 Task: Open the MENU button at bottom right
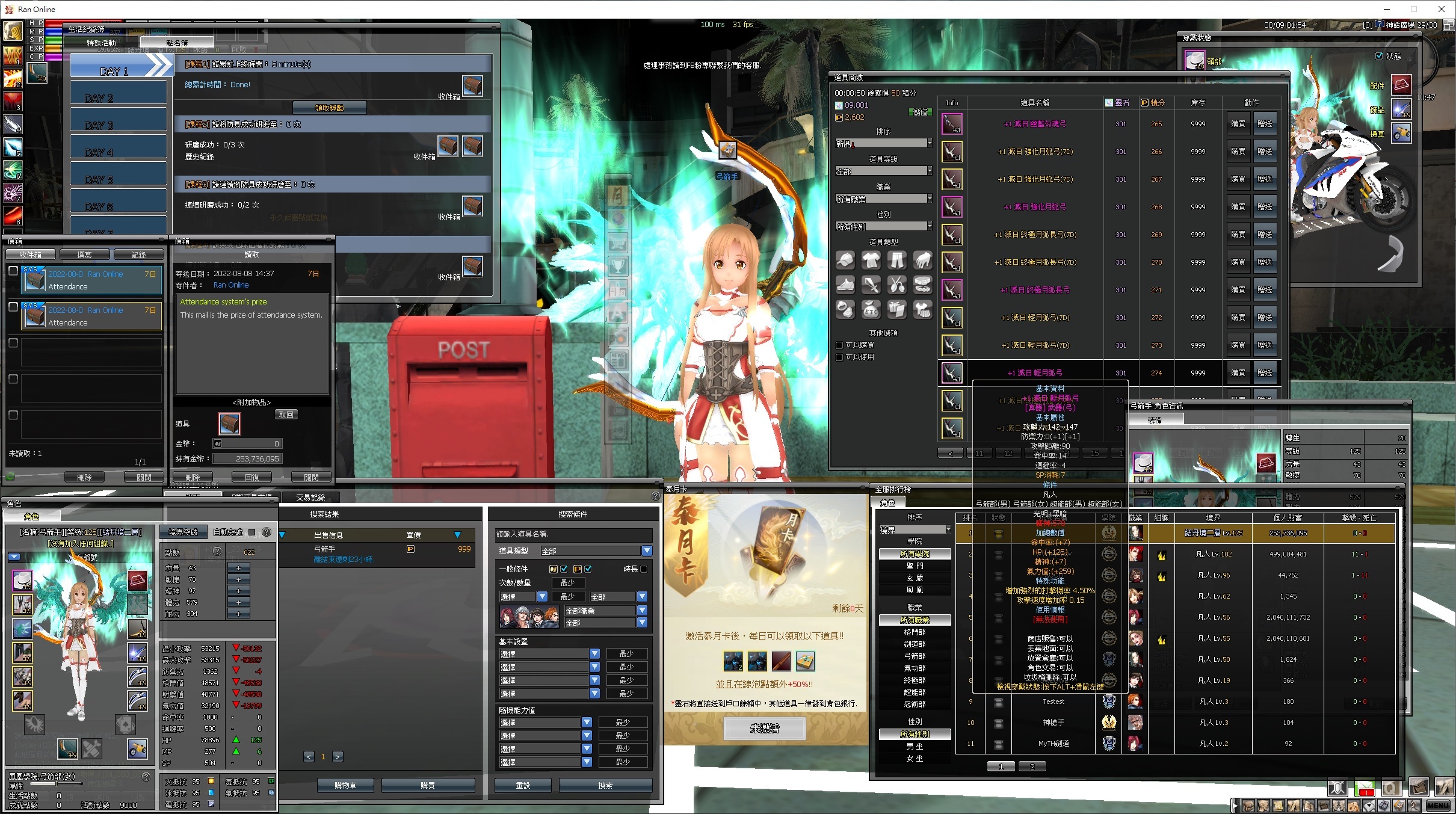tap(1437, 806)
